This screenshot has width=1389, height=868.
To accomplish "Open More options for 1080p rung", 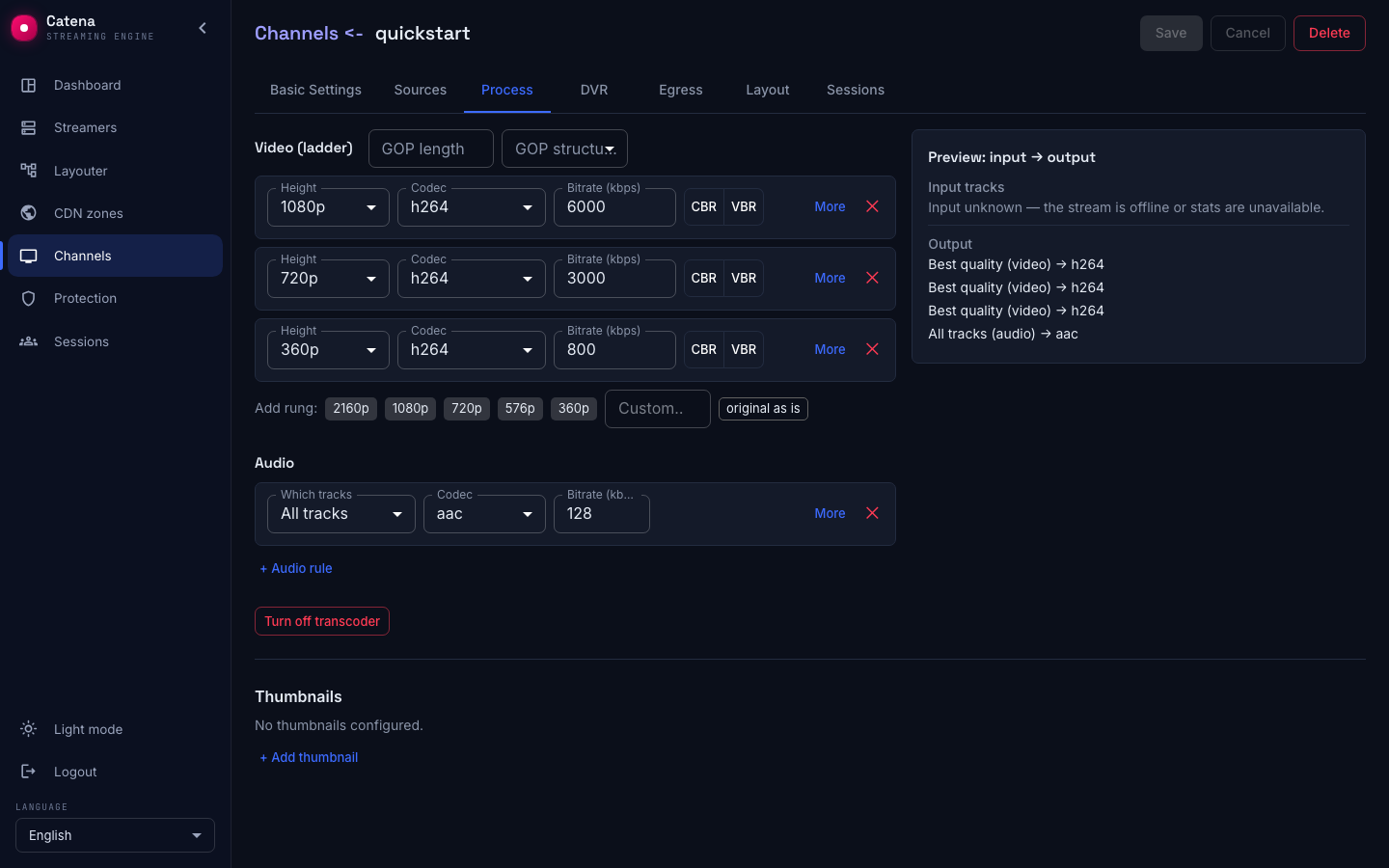I will pyautogui.click(x=830, y=206).
